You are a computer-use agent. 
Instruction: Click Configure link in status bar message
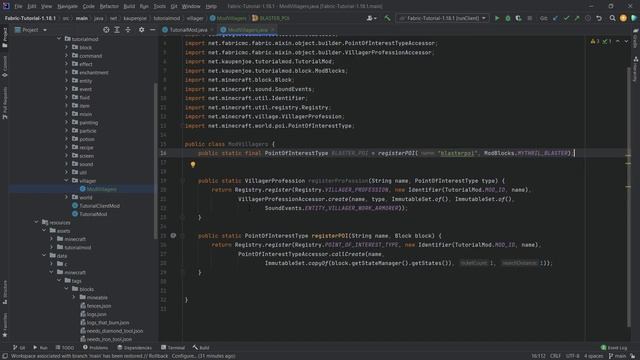click(183, 356)
